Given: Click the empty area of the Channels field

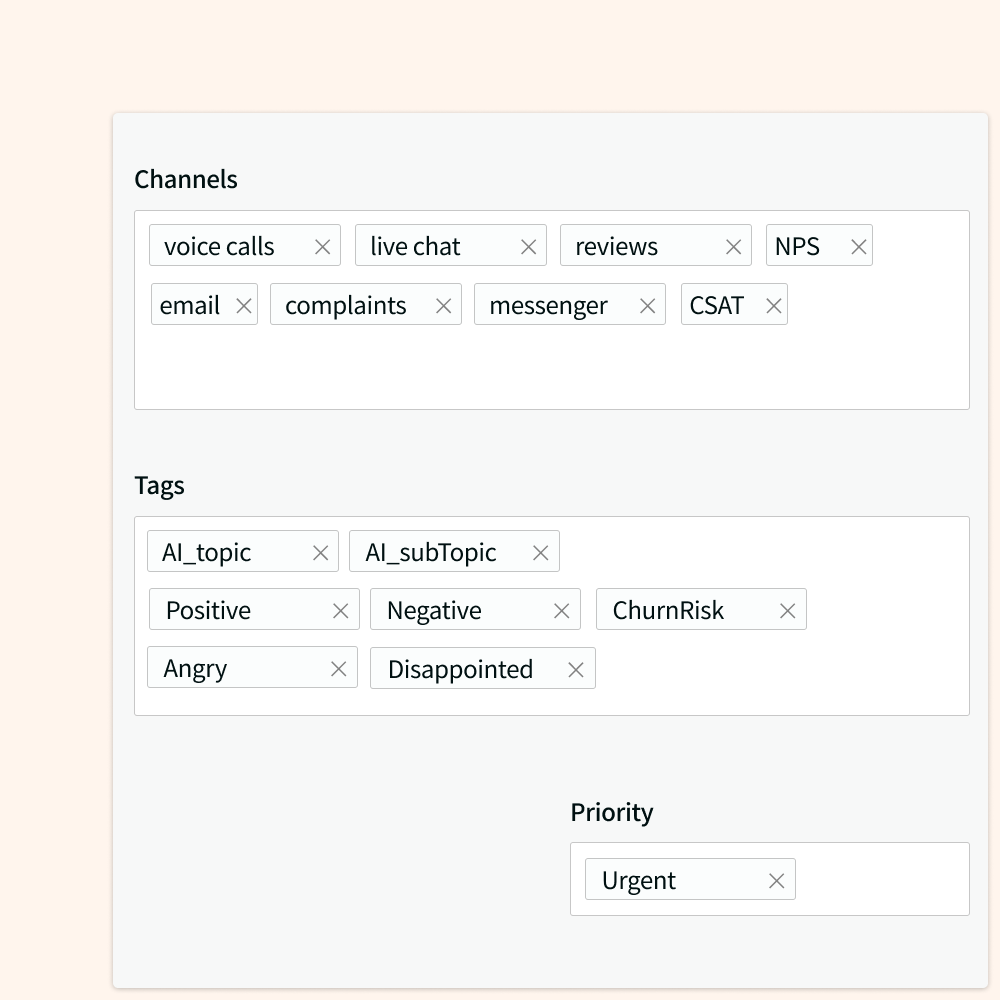Looking at the screenshot, I should tap(550, 370).
